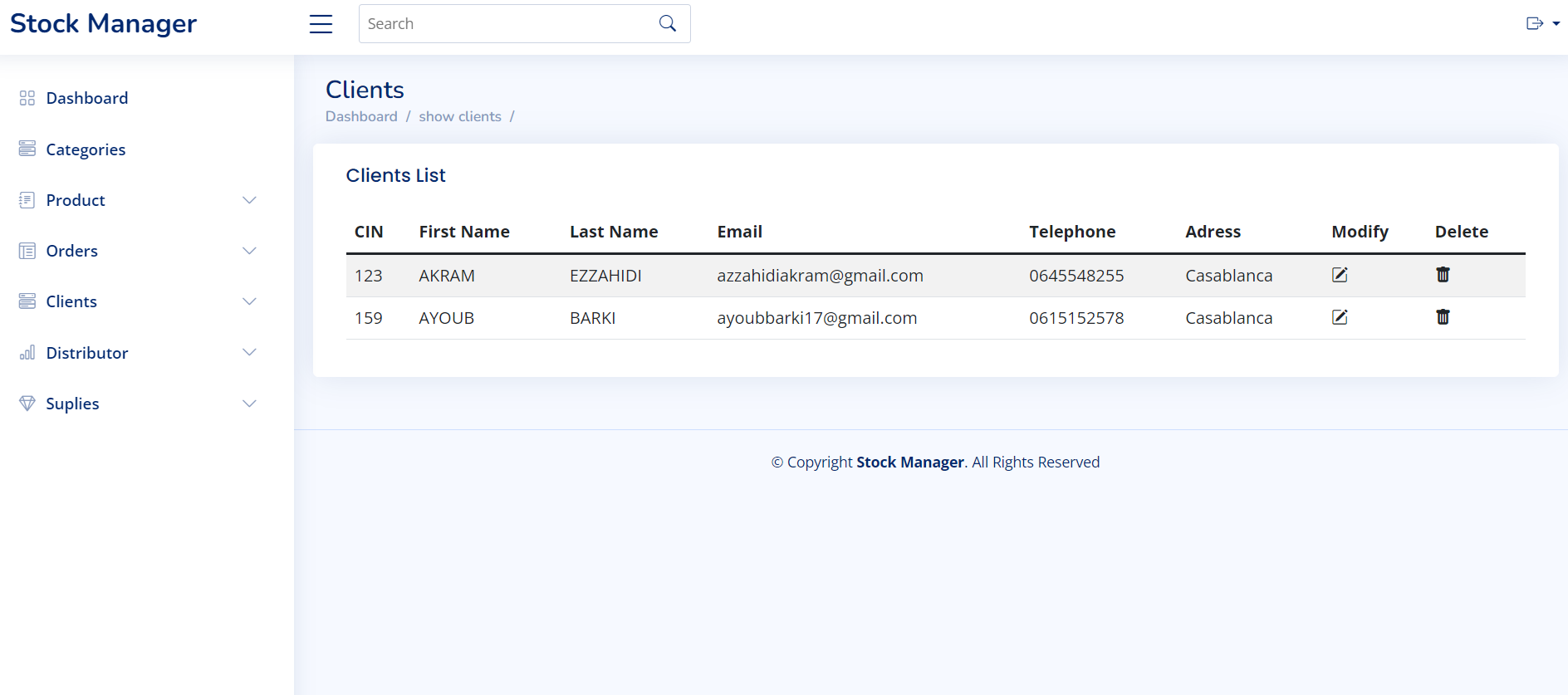The width and height of the screenshot is (1568, 695).
Task: Click the Clients icon in the sidebar
Action: click(x=27, y=301)
